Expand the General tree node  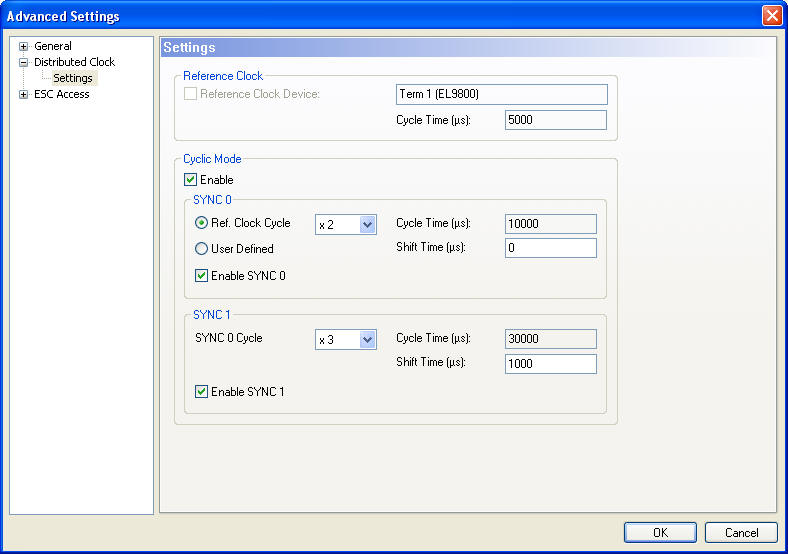point(23,46)
